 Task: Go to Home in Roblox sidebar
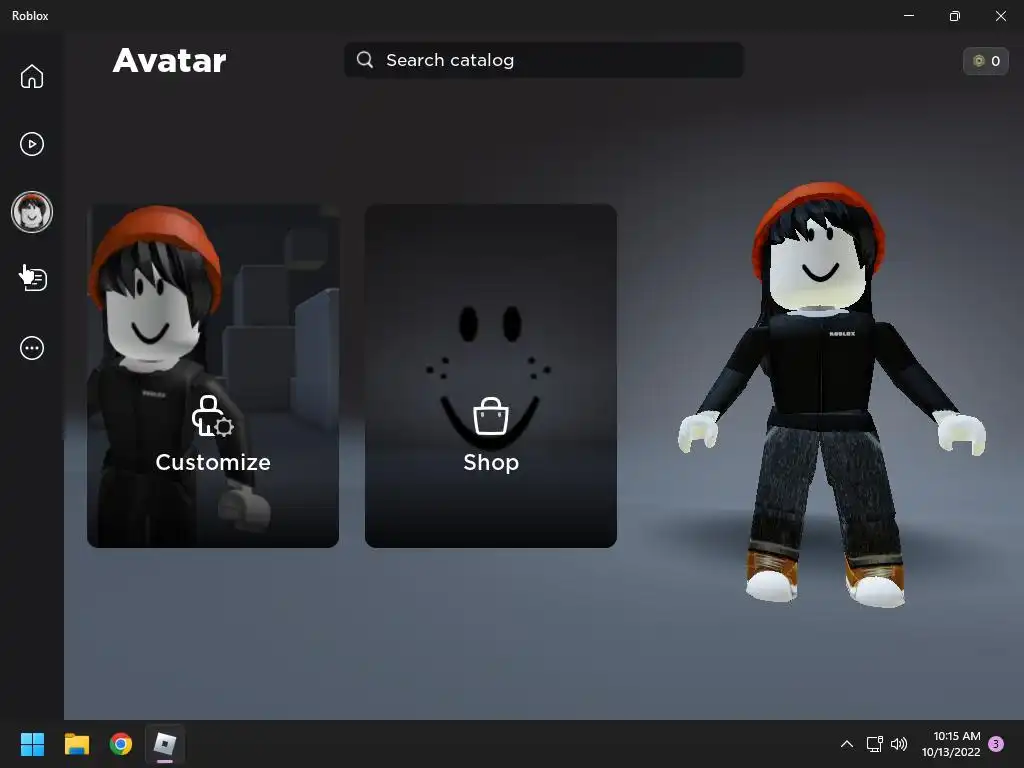click(x=31, y=76)
